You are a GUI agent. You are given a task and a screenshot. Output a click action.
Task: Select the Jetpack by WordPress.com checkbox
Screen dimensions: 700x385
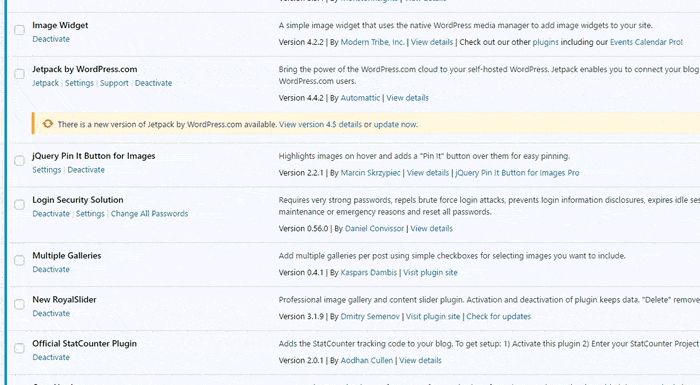[x=19, y=74]
